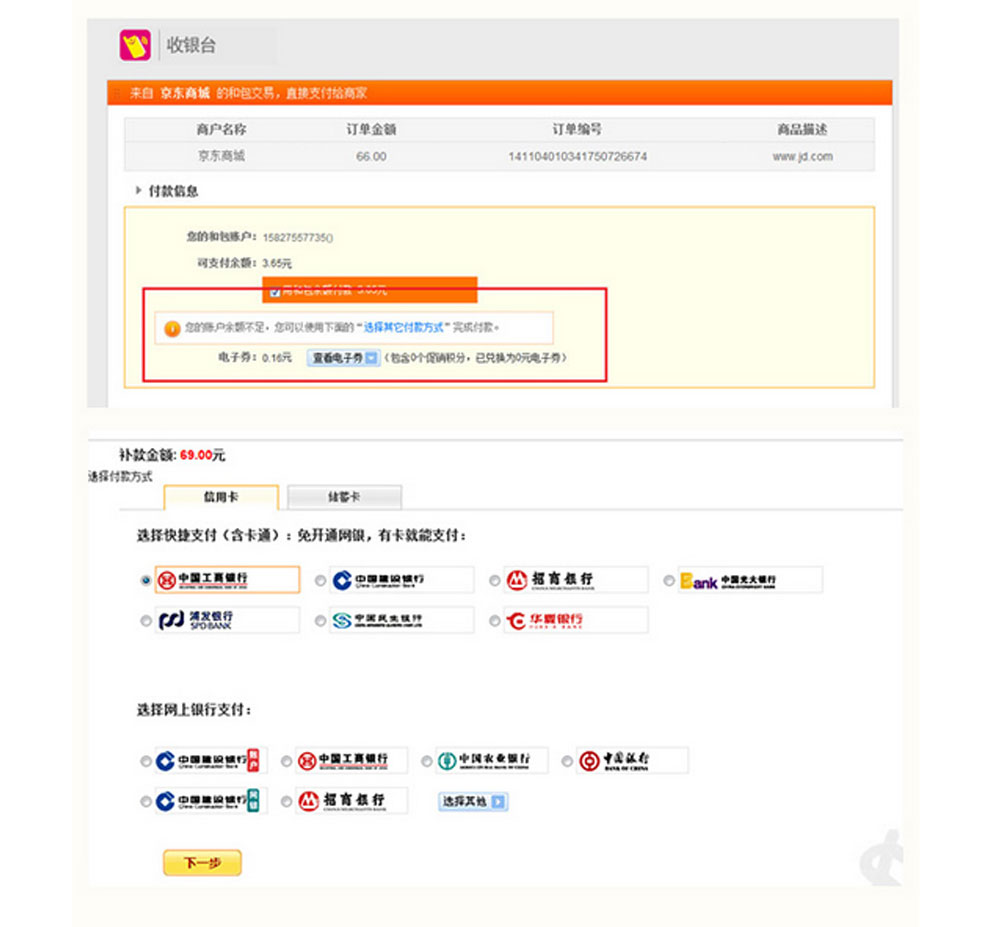
Task: Select the 招商银行 quick pay radio button
Action: tap(494, 580)
